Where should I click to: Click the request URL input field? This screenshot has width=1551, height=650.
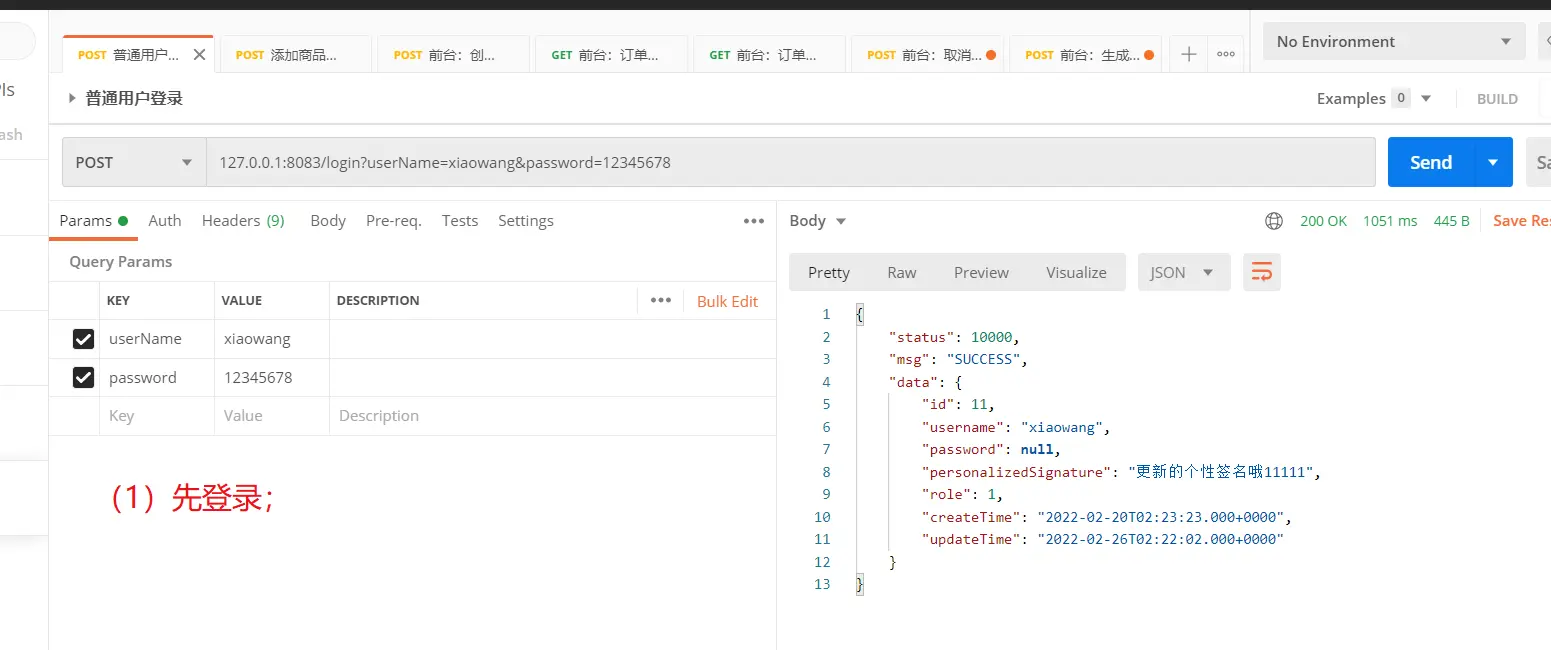click(790, 162)
